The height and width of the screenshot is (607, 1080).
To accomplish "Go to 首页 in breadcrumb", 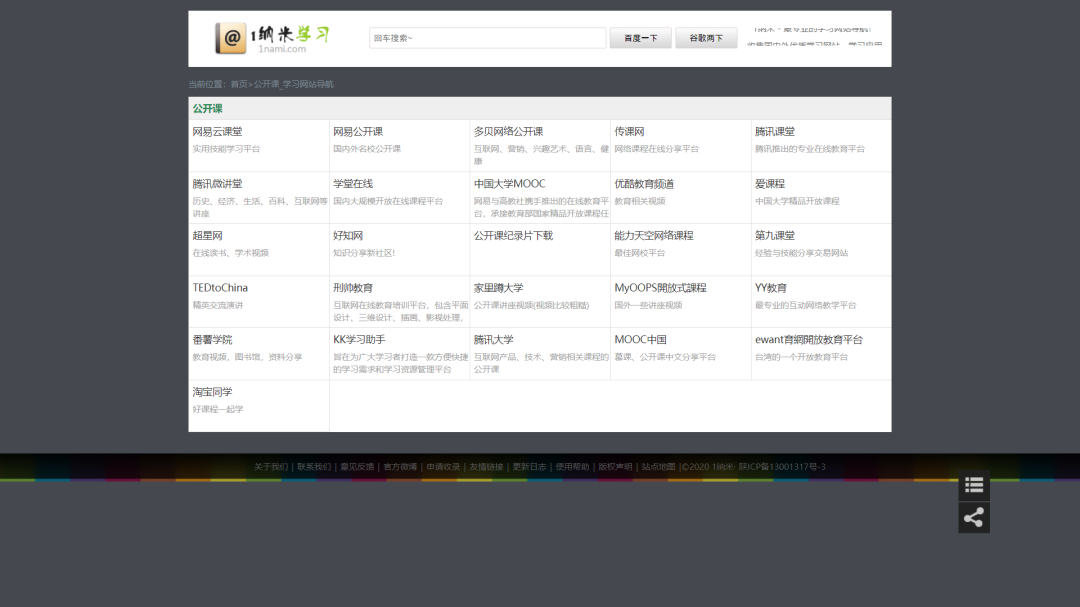I will [239, 84].
